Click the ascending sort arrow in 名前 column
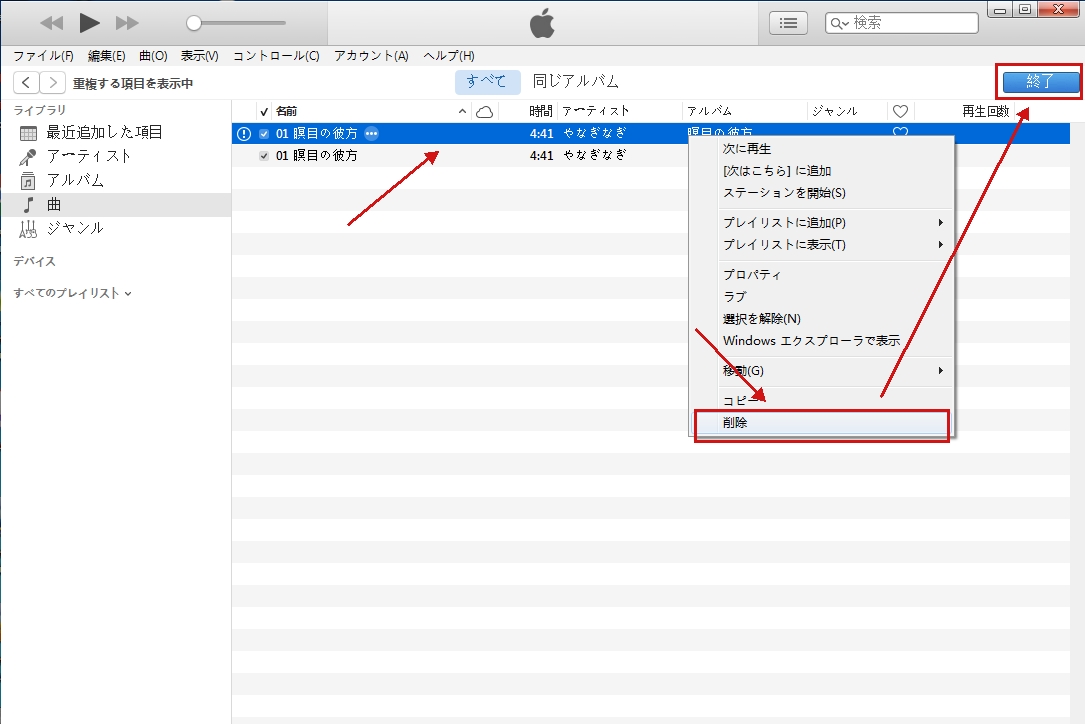 (462, 111)
